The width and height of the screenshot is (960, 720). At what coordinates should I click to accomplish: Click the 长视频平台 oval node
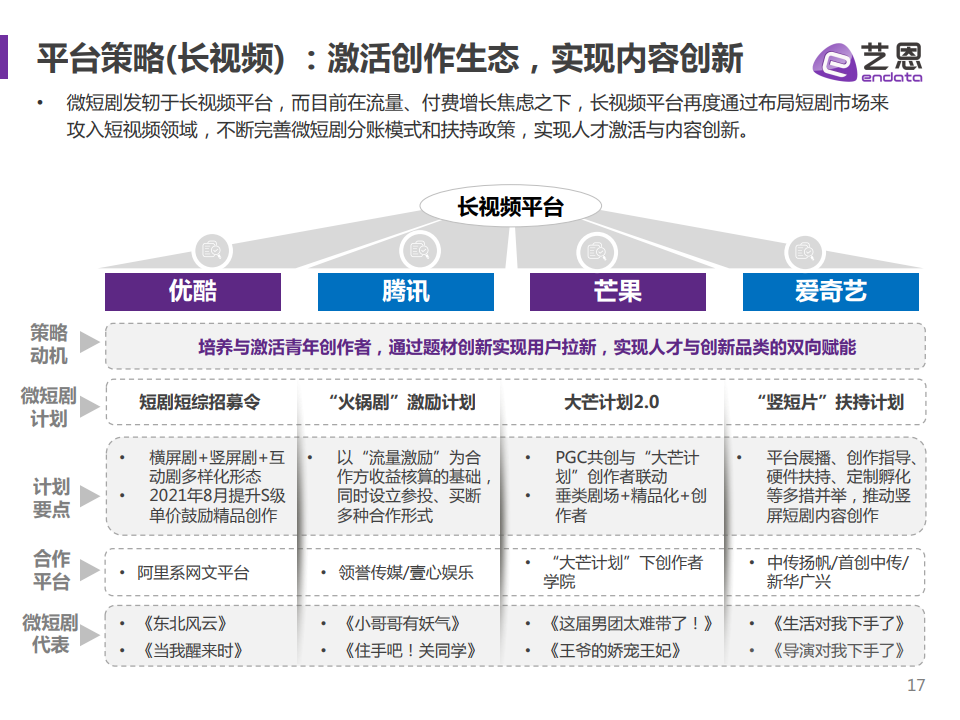point(511,206)
